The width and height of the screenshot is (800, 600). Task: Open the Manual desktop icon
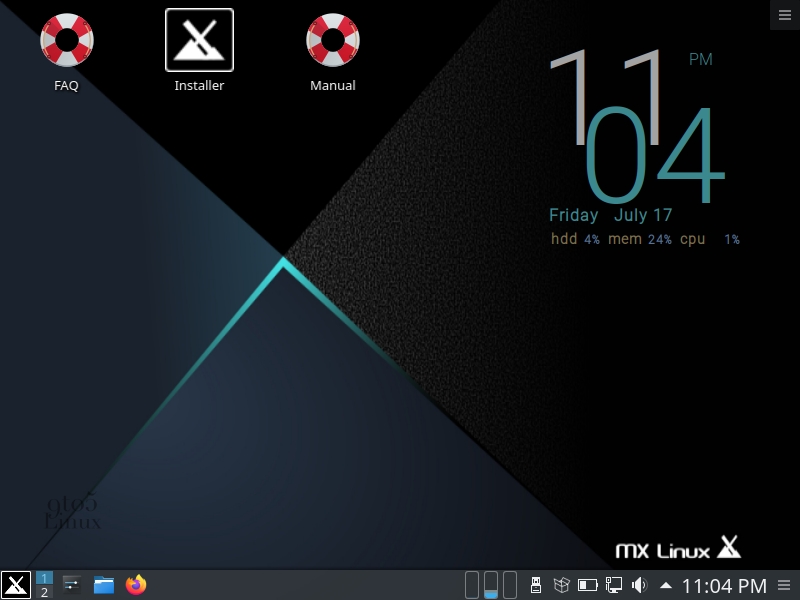tap(332, 42)
